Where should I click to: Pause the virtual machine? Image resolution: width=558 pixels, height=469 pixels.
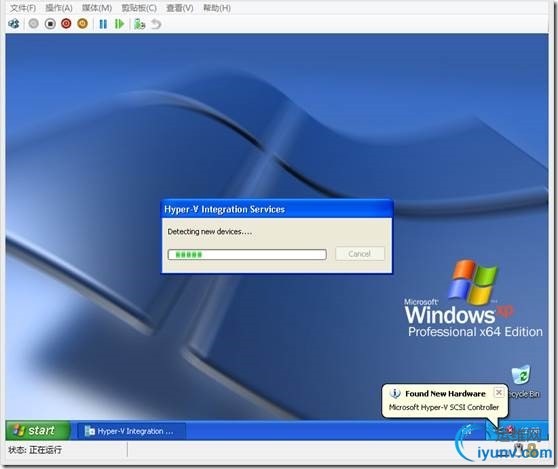point(103,24)
